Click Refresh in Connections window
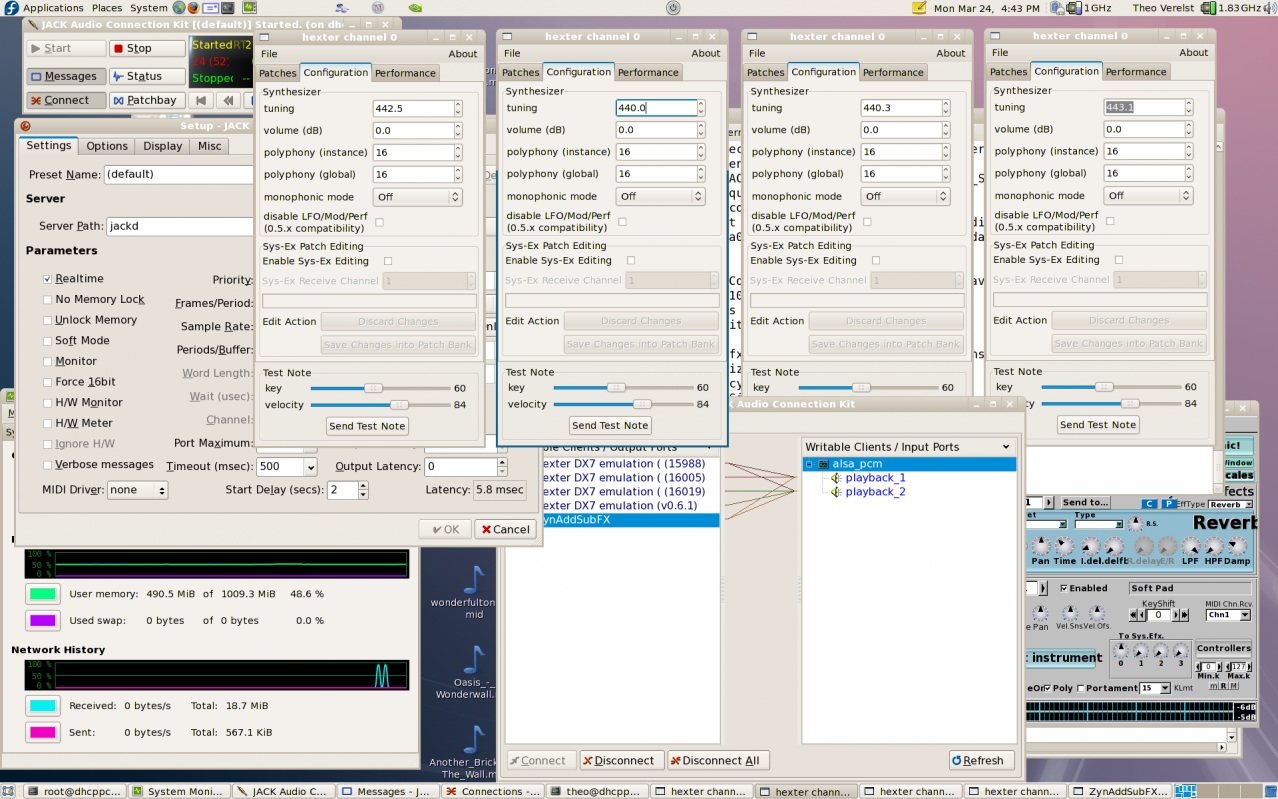Image resolution: width=1278 pixels, height=799 pixels. click(x=982, y=761)
